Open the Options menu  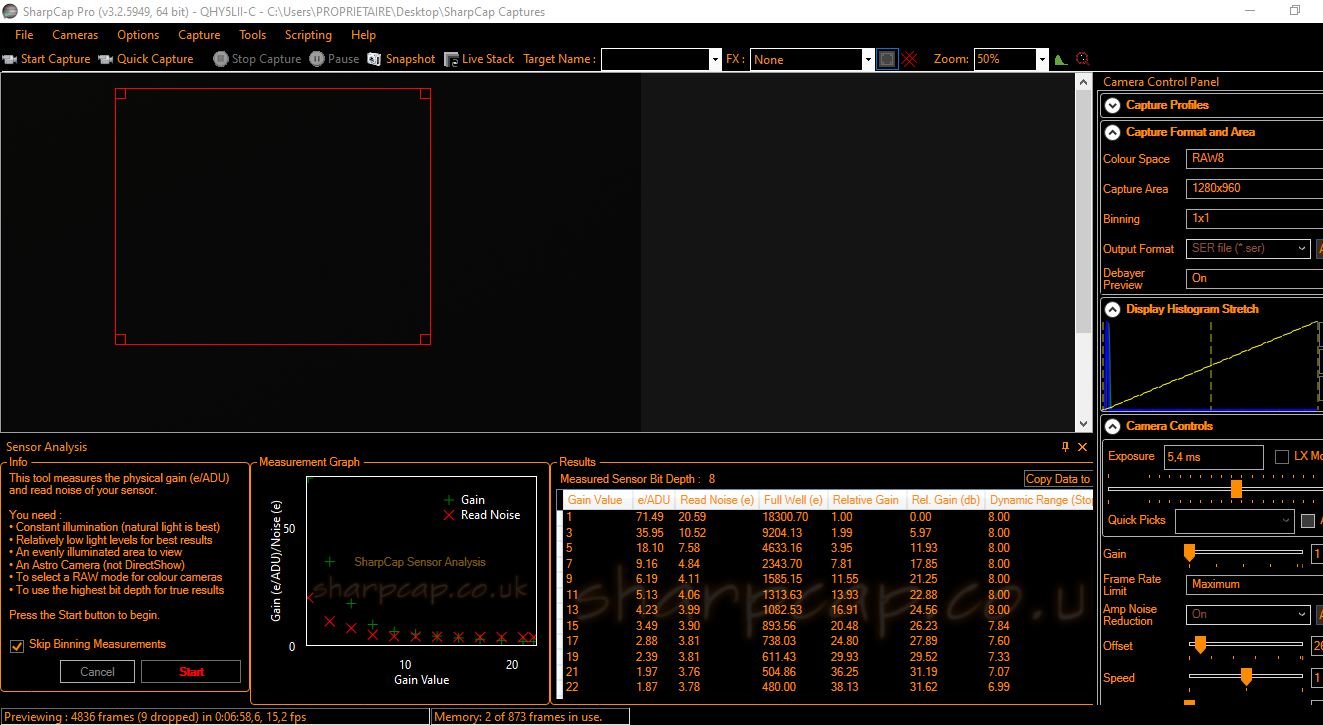pyautogui.click(x=138, y=35)
